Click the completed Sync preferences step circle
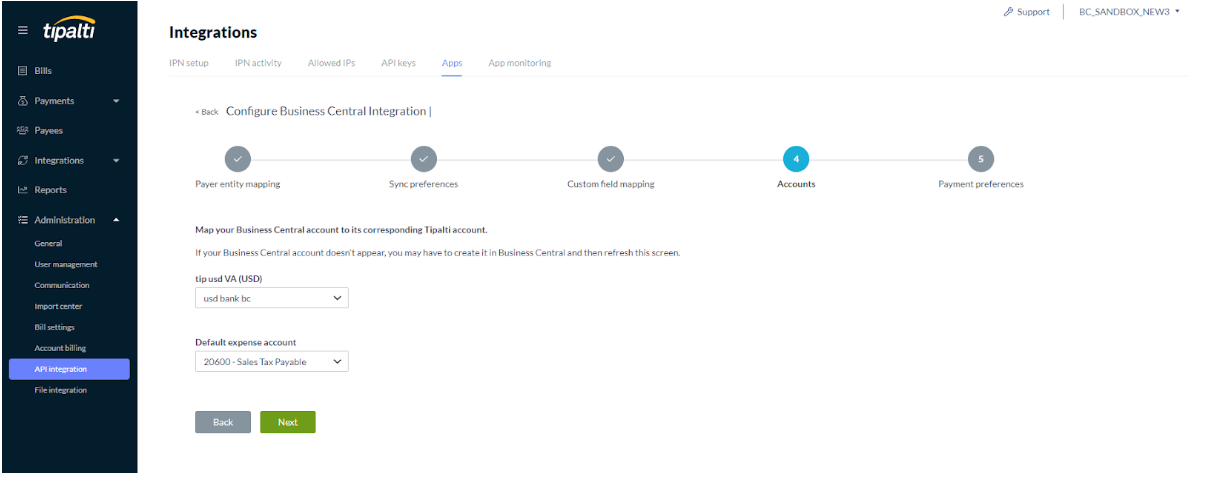Screen dimensions: 1220x482 (x=424, y=158)
